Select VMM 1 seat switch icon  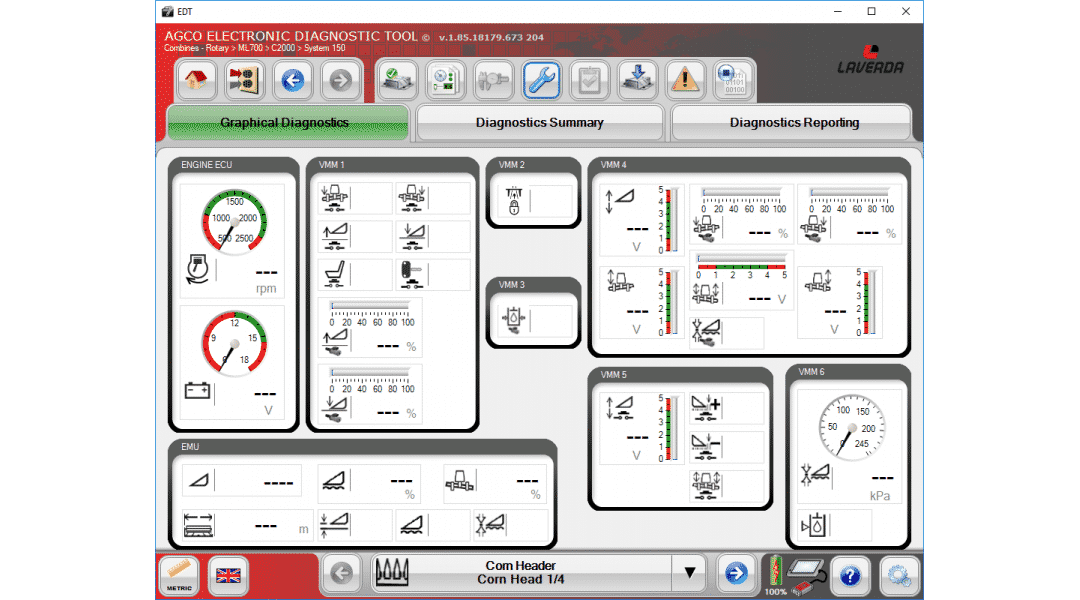335,274
